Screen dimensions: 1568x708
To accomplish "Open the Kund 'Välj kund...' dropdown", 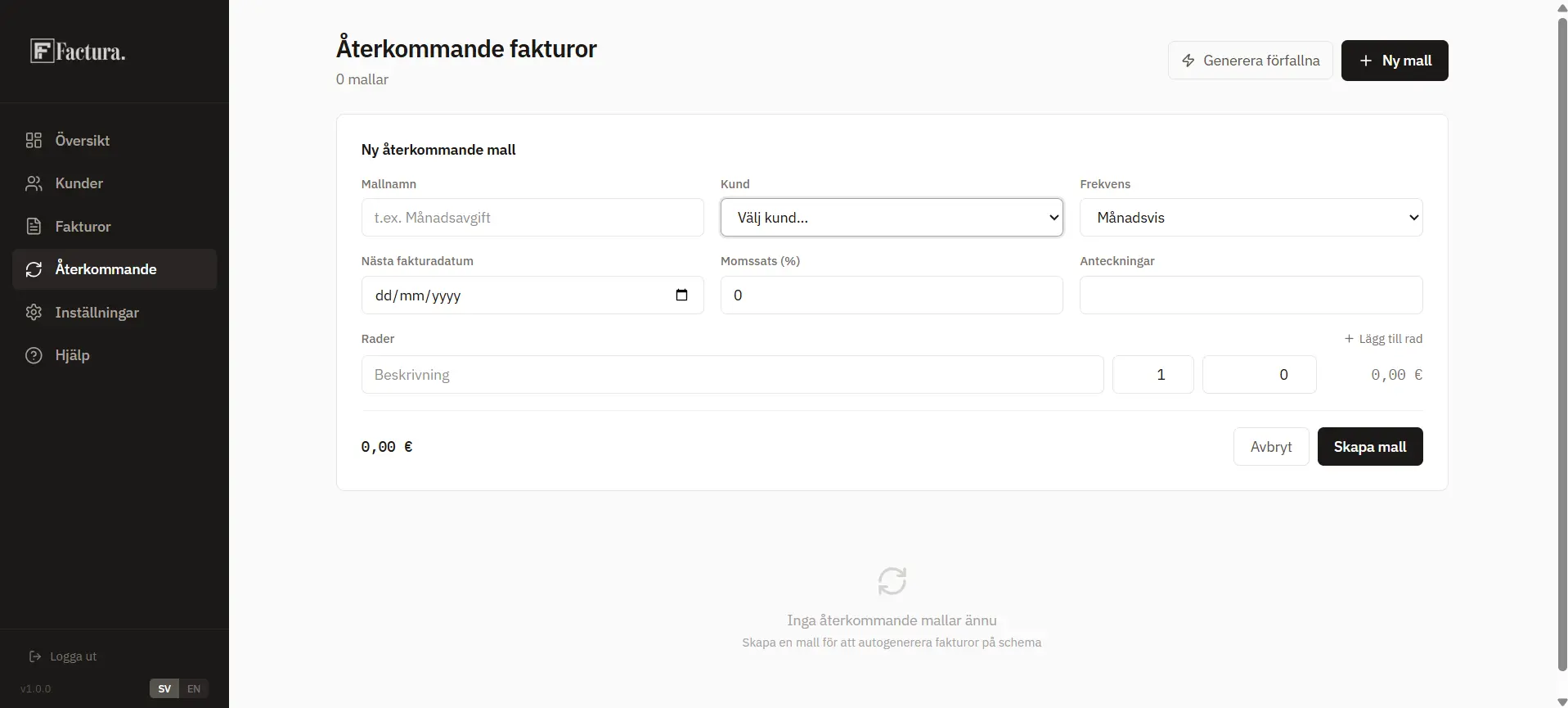I will [x=891, y=218].
